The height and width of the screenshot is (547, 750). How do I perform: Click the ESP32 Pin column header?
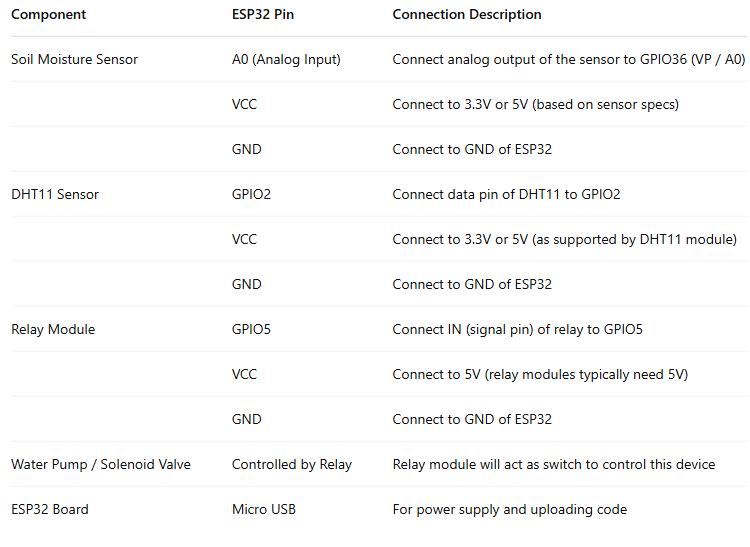tap(263, 15)
